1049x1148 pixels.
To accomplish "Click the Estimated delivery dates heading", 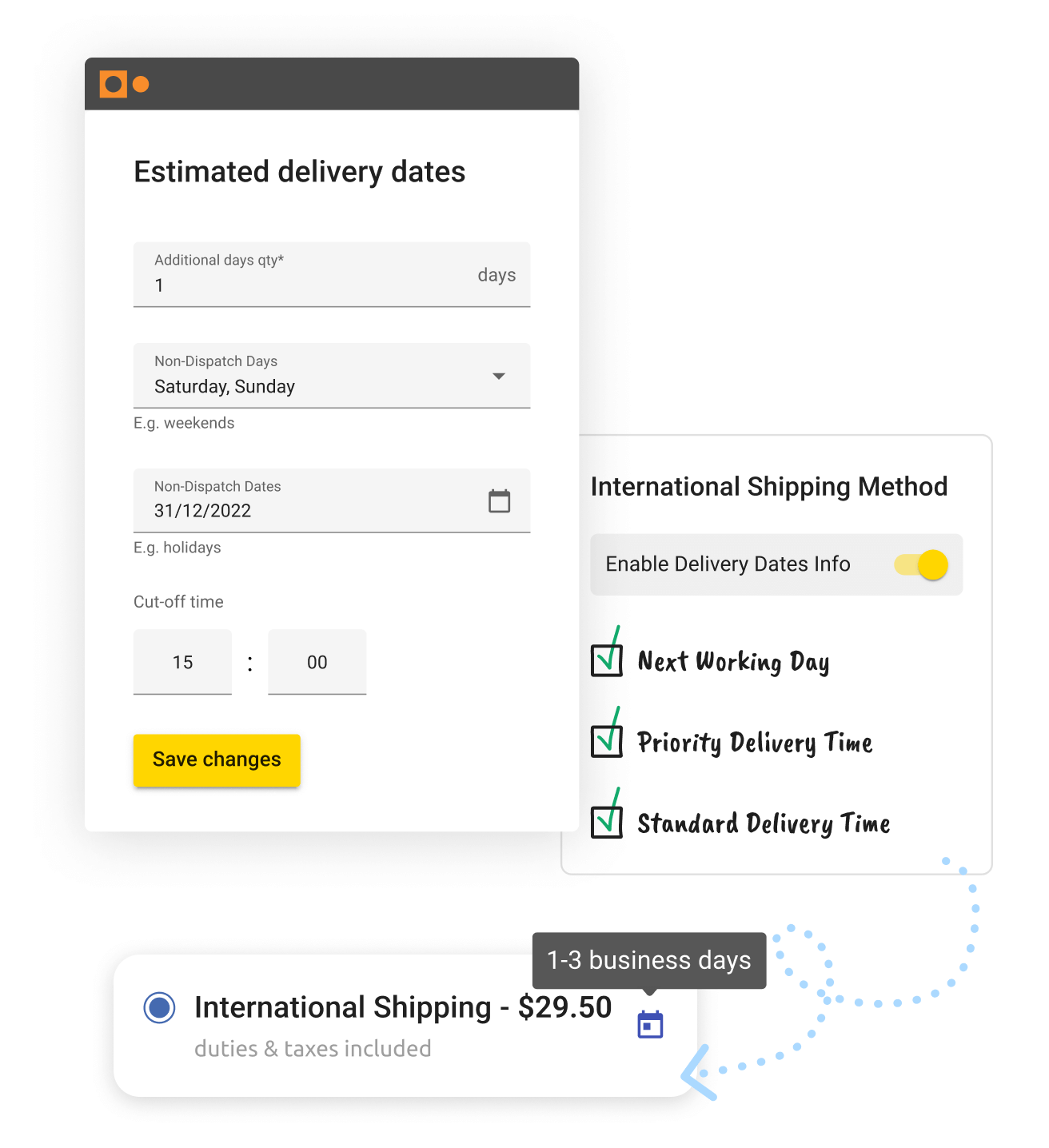I will click(x=299, y=171).
